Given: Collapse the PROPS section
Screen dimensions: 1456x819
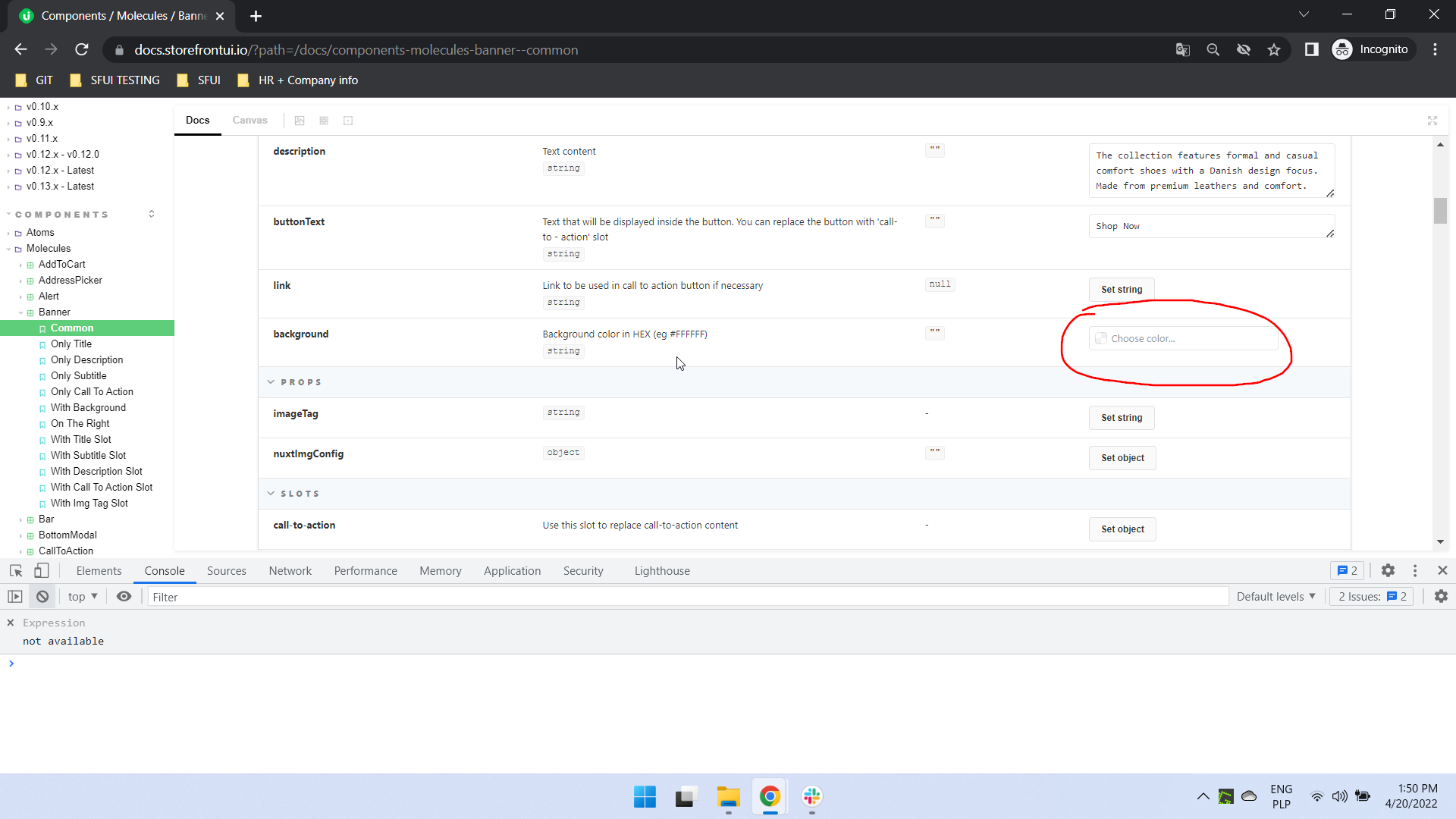Looking at the screenshot, I should (271, 382).
